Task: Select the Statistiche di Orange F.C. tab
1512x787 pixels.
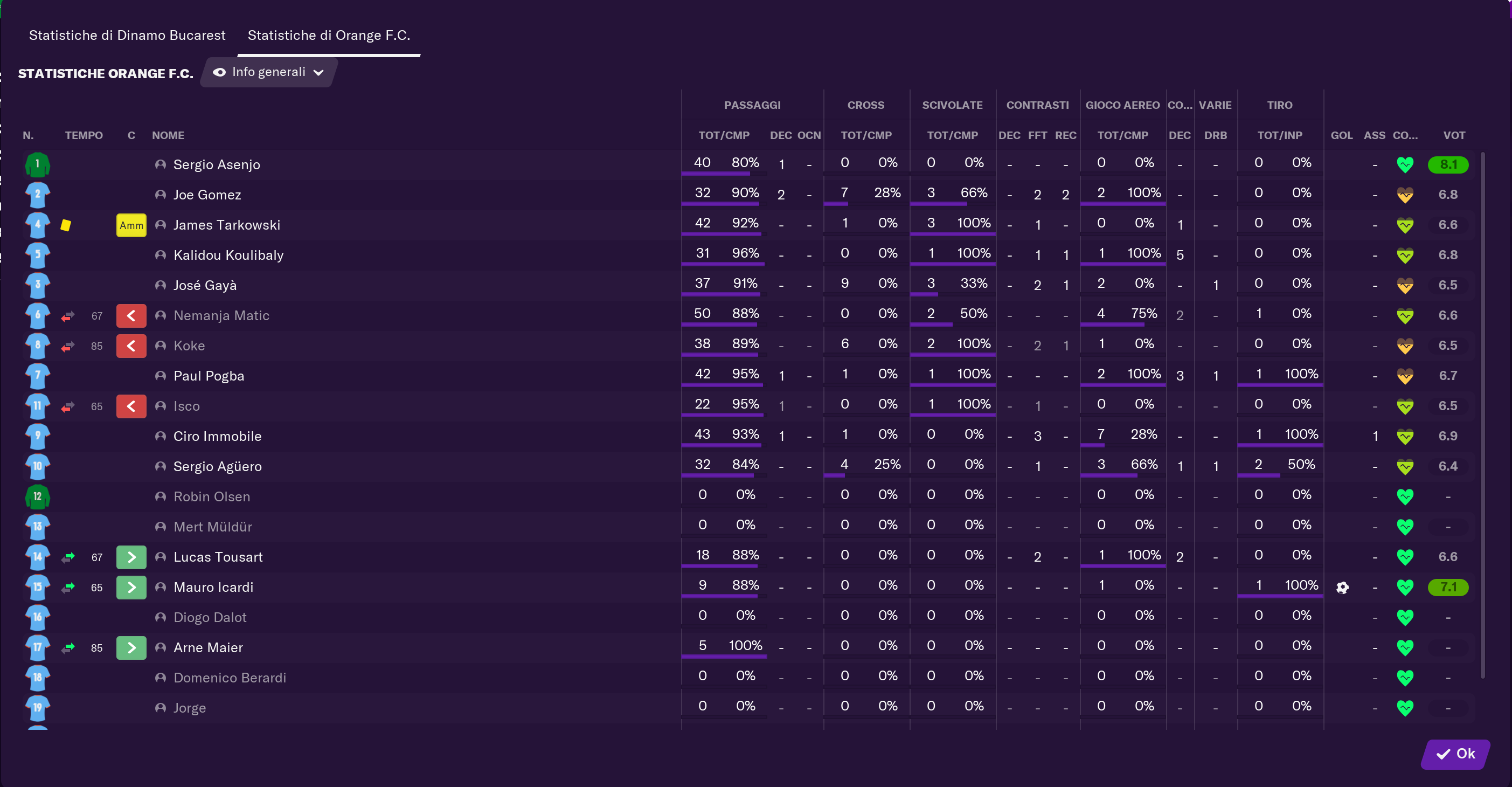Action: [328, 35]
